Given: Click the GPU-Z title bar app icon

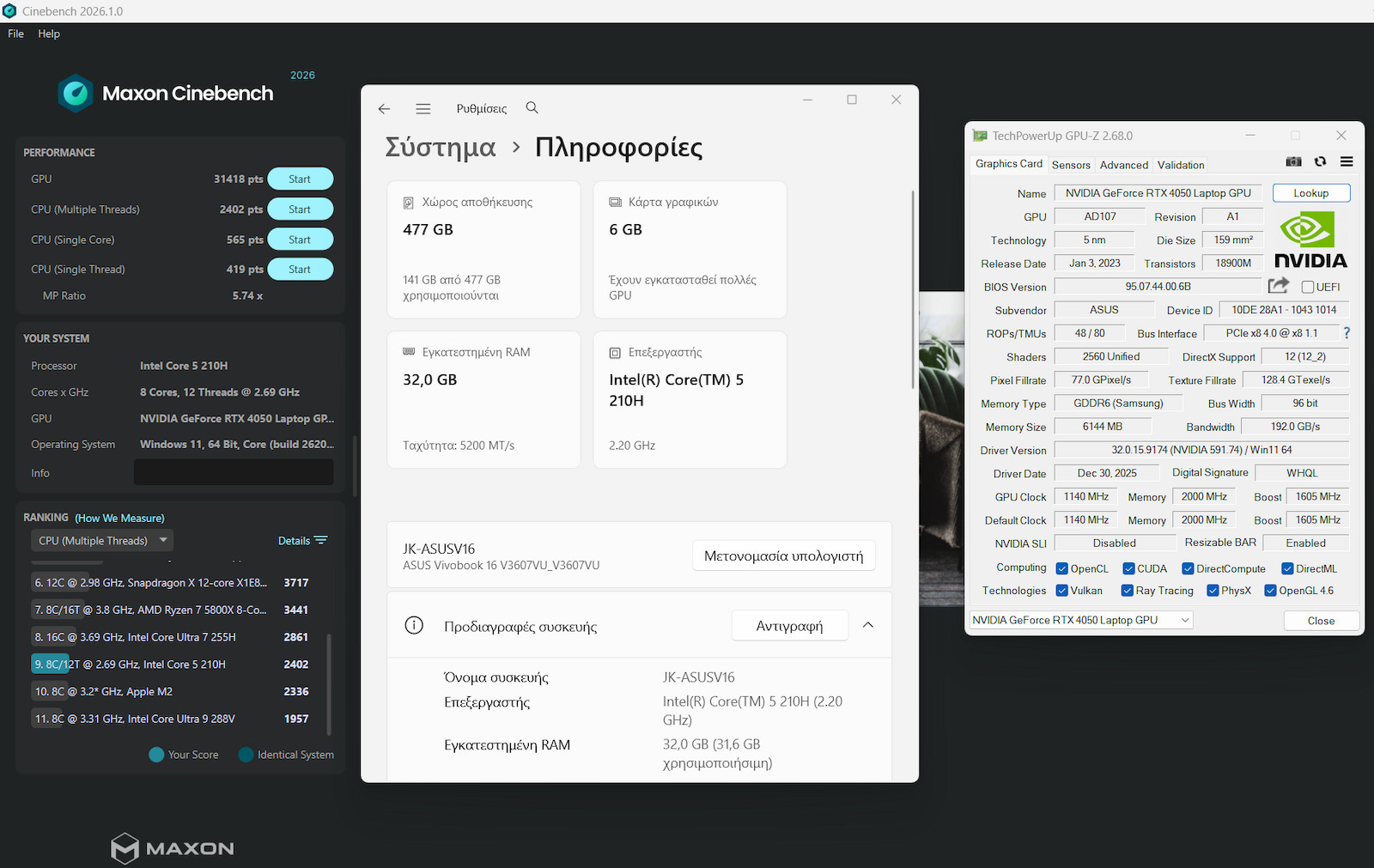Looking at the screenshot, I should coord(980,136).
